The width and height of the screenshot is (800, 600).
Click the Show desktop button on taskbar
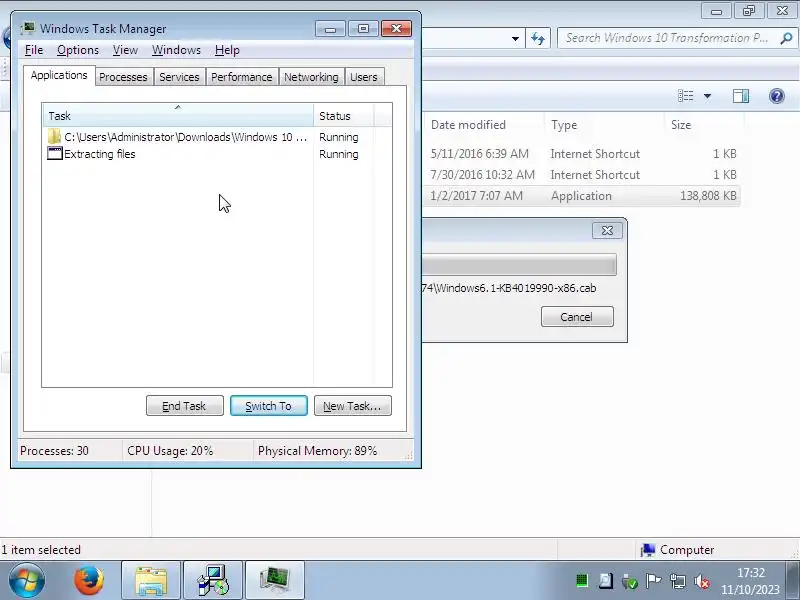tap(793, 581)
